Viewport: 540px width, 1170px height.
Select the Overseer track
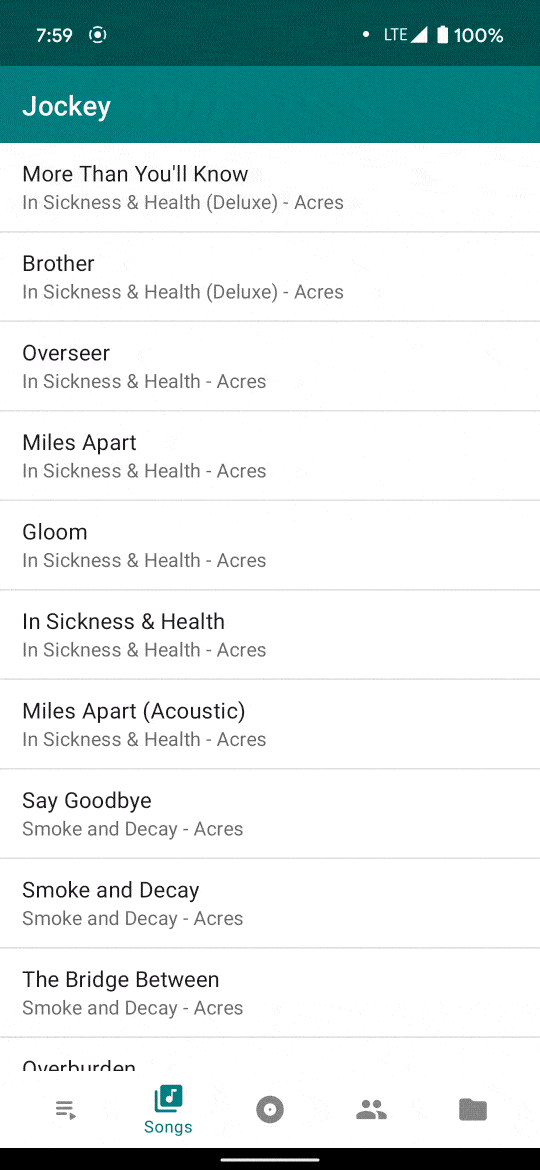270,366
